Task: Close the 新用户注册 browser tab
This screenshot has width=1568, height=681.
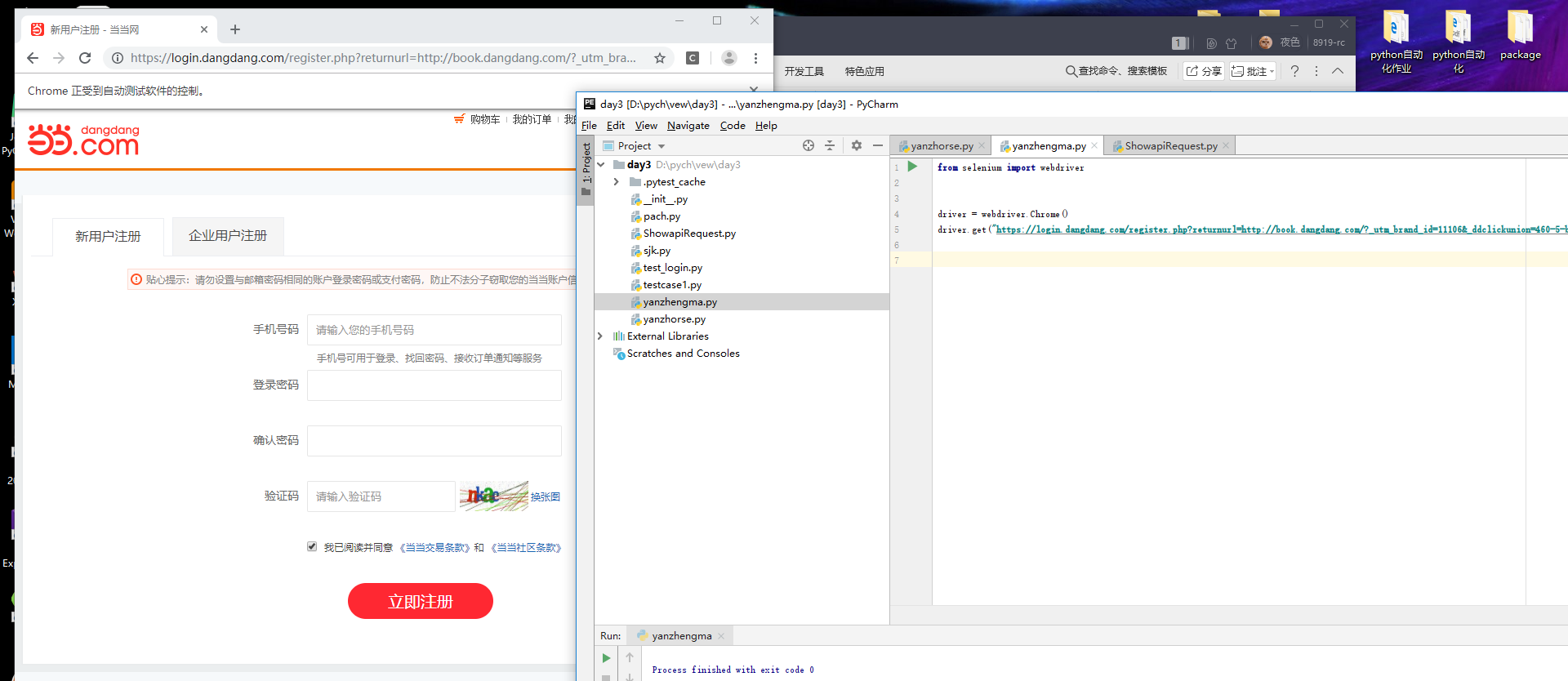Action: (204, 29)
